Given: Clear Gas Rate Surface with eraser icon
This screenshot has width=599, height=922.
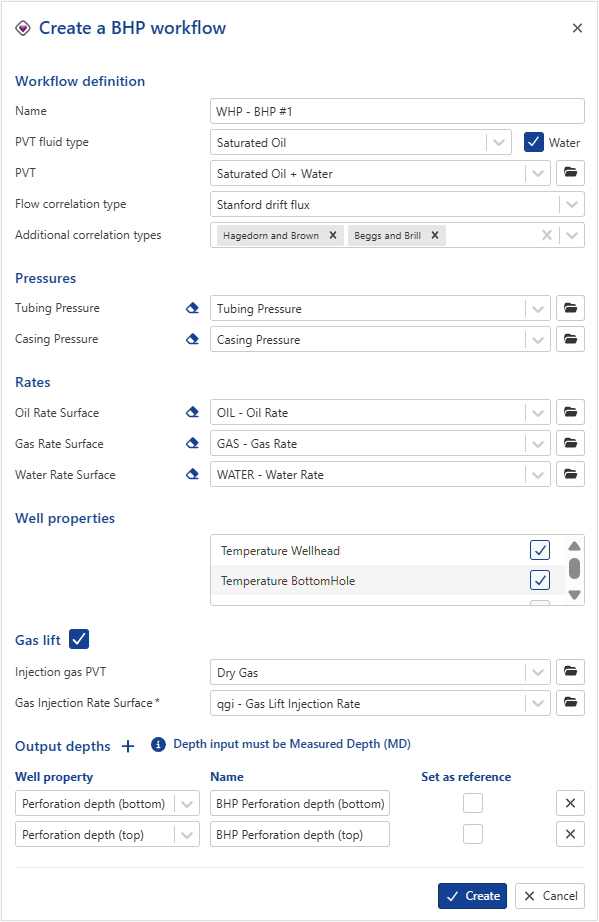Looking at the screenshot, I should (x=192, y=443).
